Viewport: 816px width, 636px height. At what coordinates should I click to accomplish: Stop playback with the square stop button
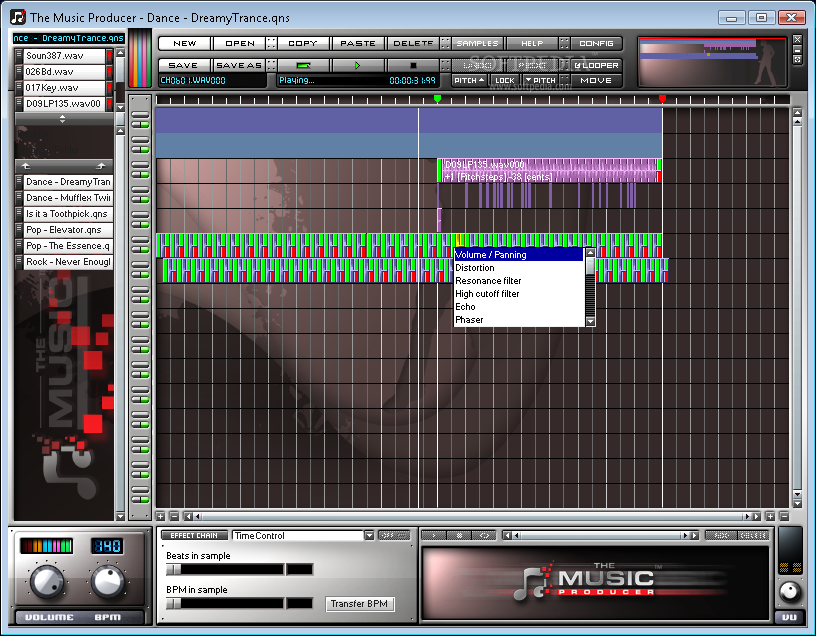coord(413,66)
